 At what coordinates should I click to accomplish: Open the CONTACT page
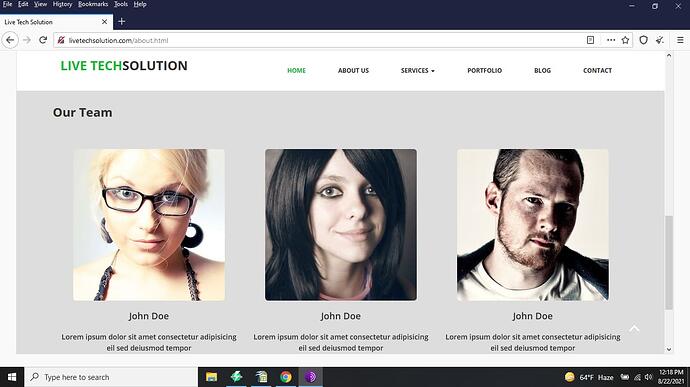pyautogui.click(x=597, y=70)
